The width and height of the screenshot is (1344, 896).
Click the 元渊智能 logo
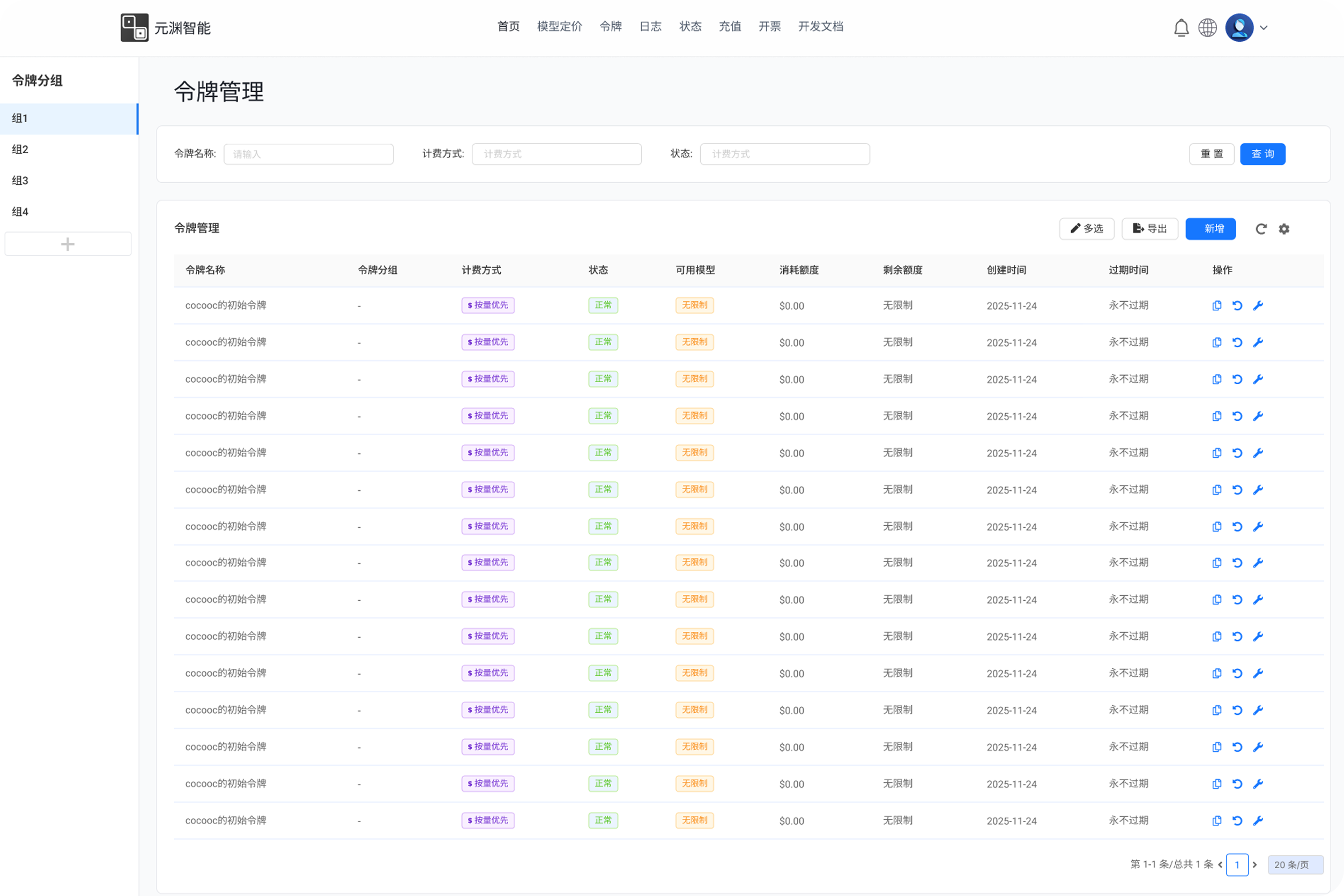click(x=135, y=27)
